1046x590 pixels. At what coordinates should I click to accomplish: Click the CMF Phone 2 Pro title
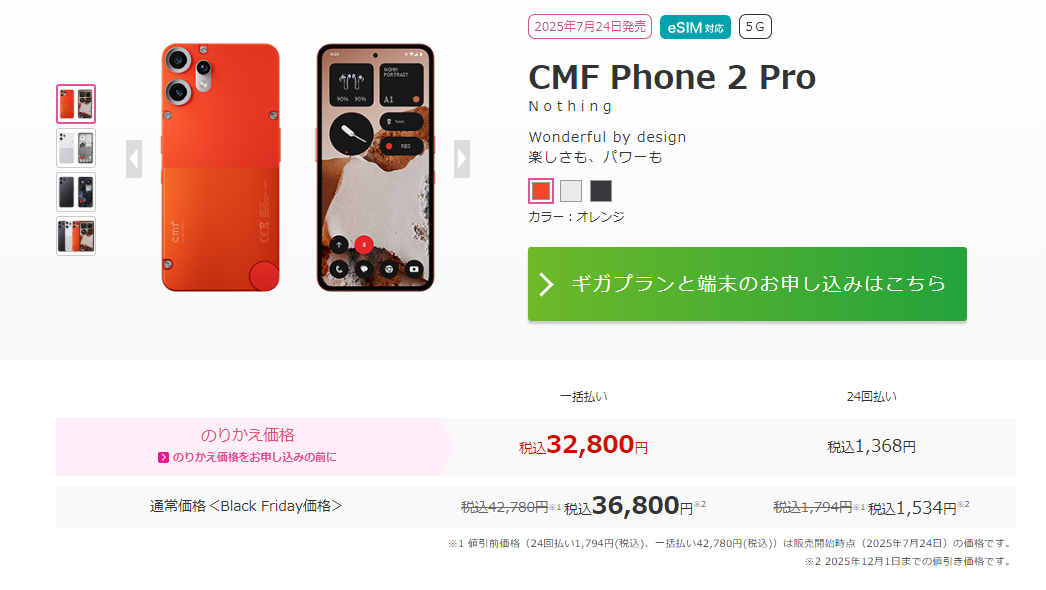(x=672, y=77)
